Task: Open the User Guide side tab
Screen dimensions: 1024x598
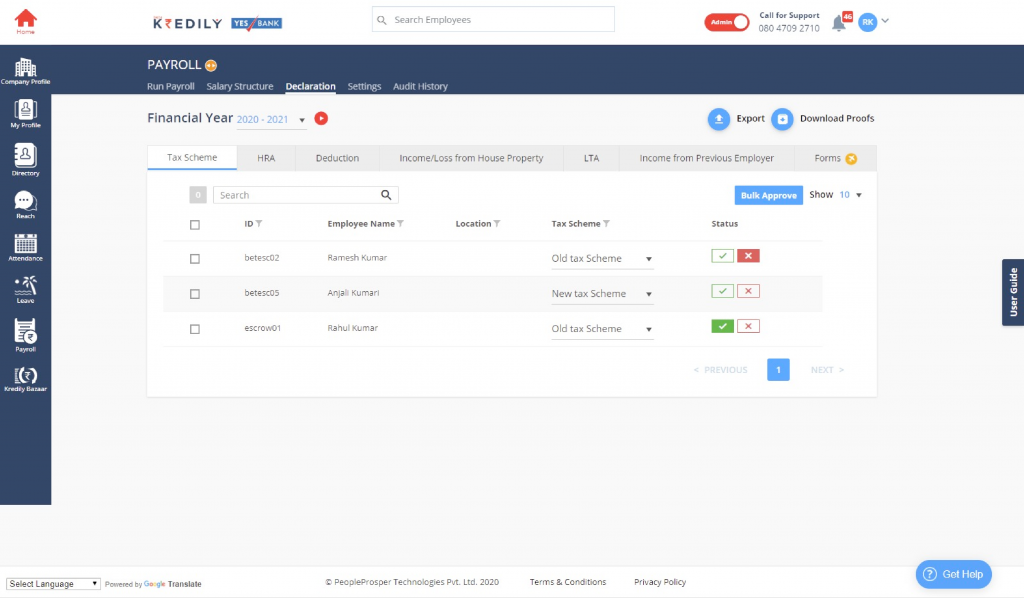Action: pyautogui.click(x=1013, y=292)
